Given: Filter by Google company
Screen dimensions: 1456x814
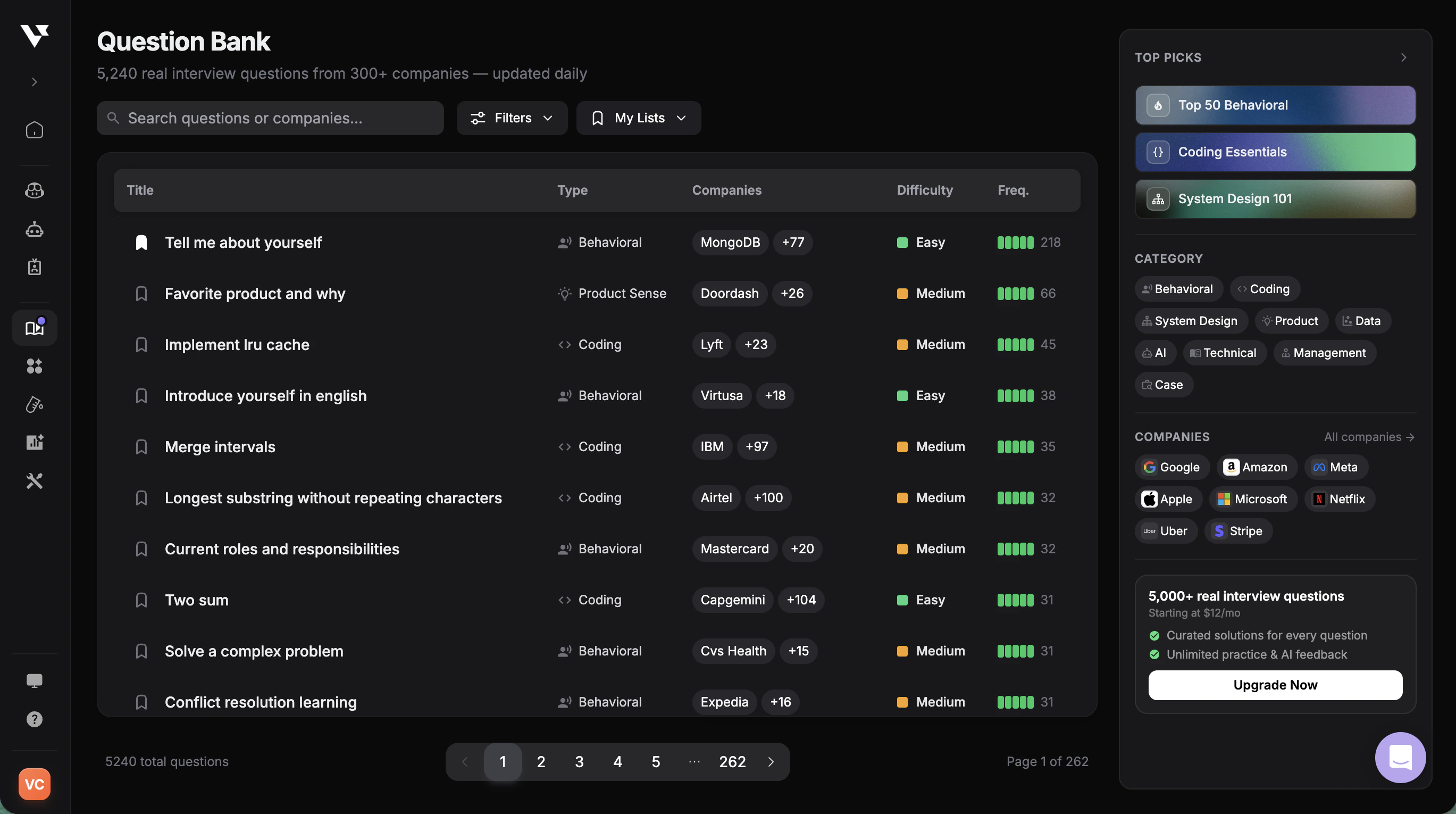Looking at the screenshot, I should click(1171, 467).
